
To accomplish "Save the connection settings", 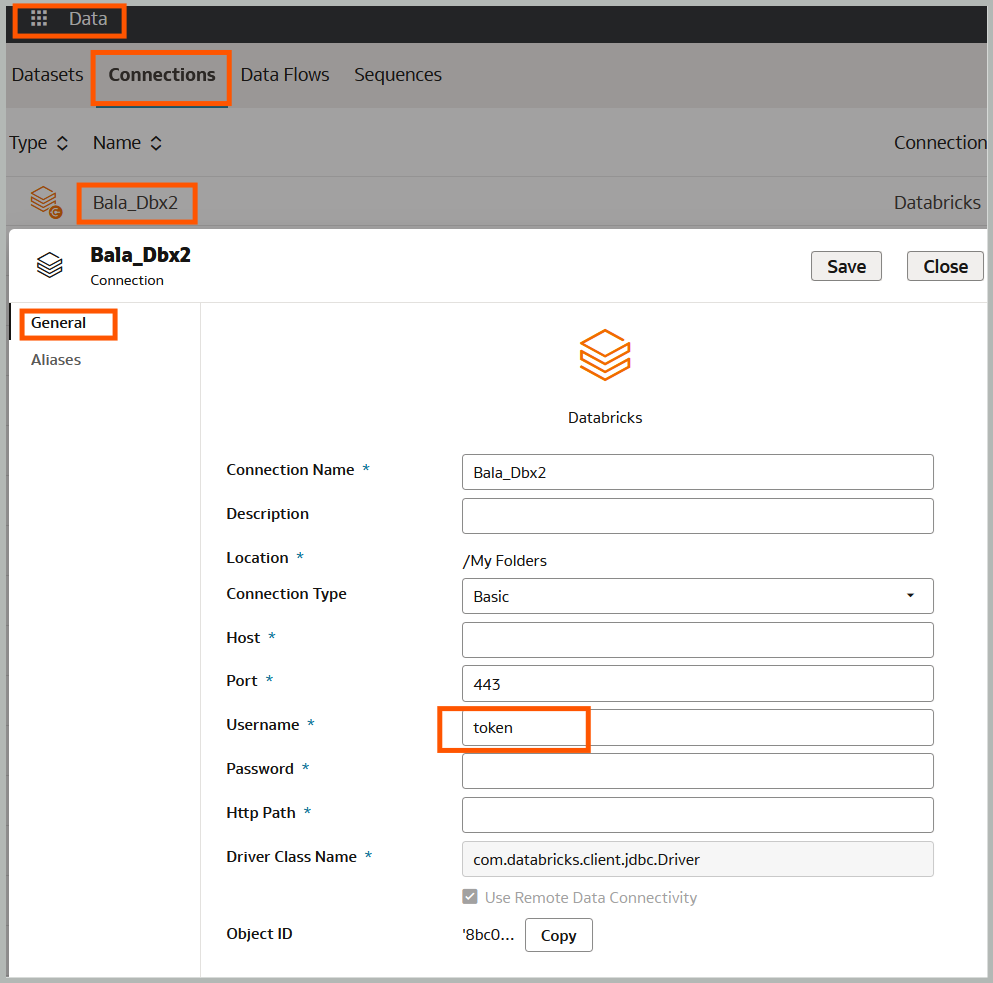I will 846,266.
